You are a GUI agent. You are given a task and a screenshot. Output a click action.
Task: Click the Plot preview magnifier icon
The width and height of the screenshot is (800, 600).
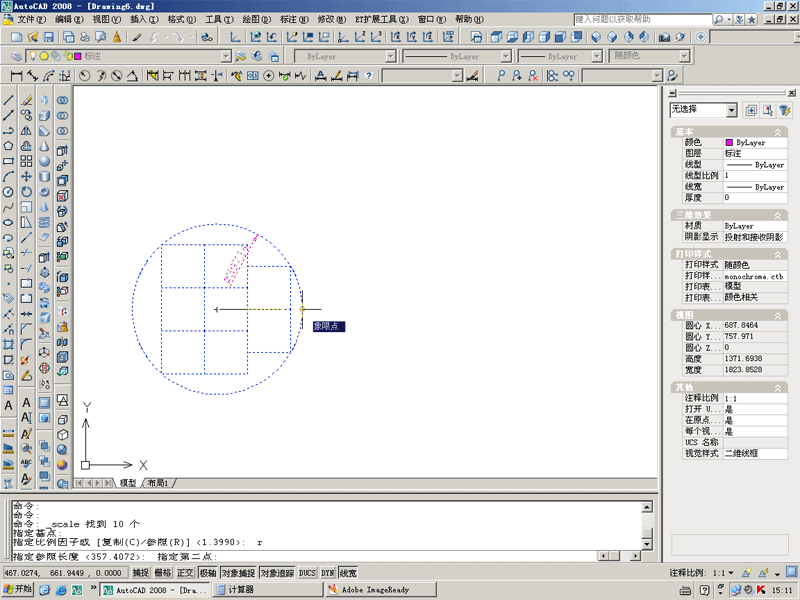tap(101, 37)
